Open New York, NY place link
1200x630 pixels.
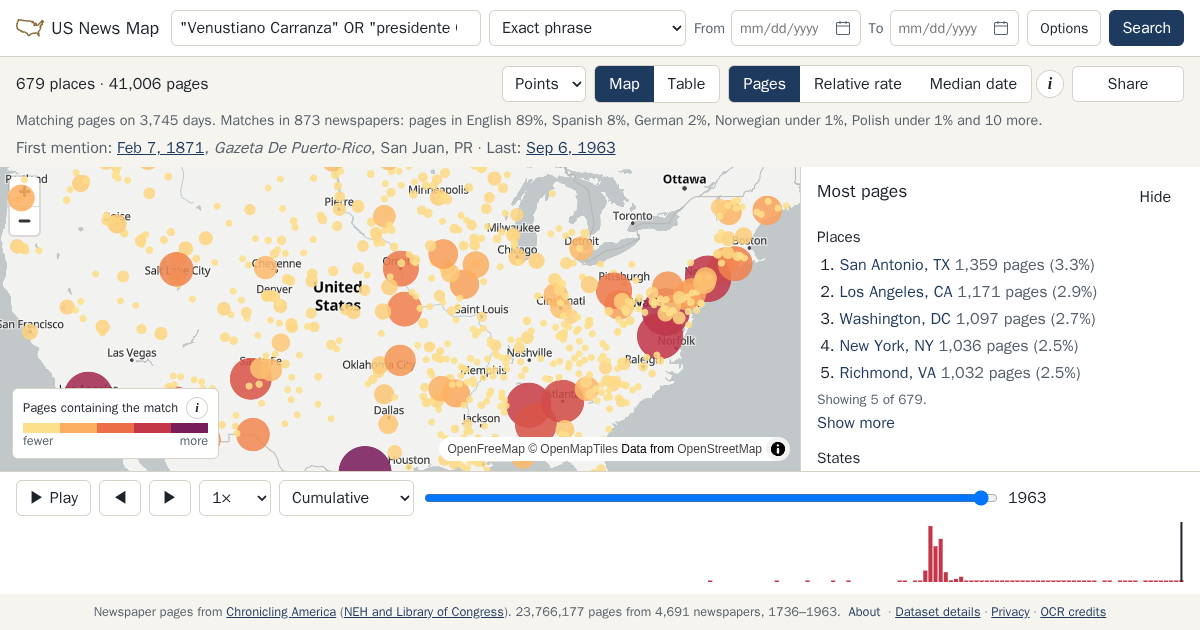coord(886,346)
